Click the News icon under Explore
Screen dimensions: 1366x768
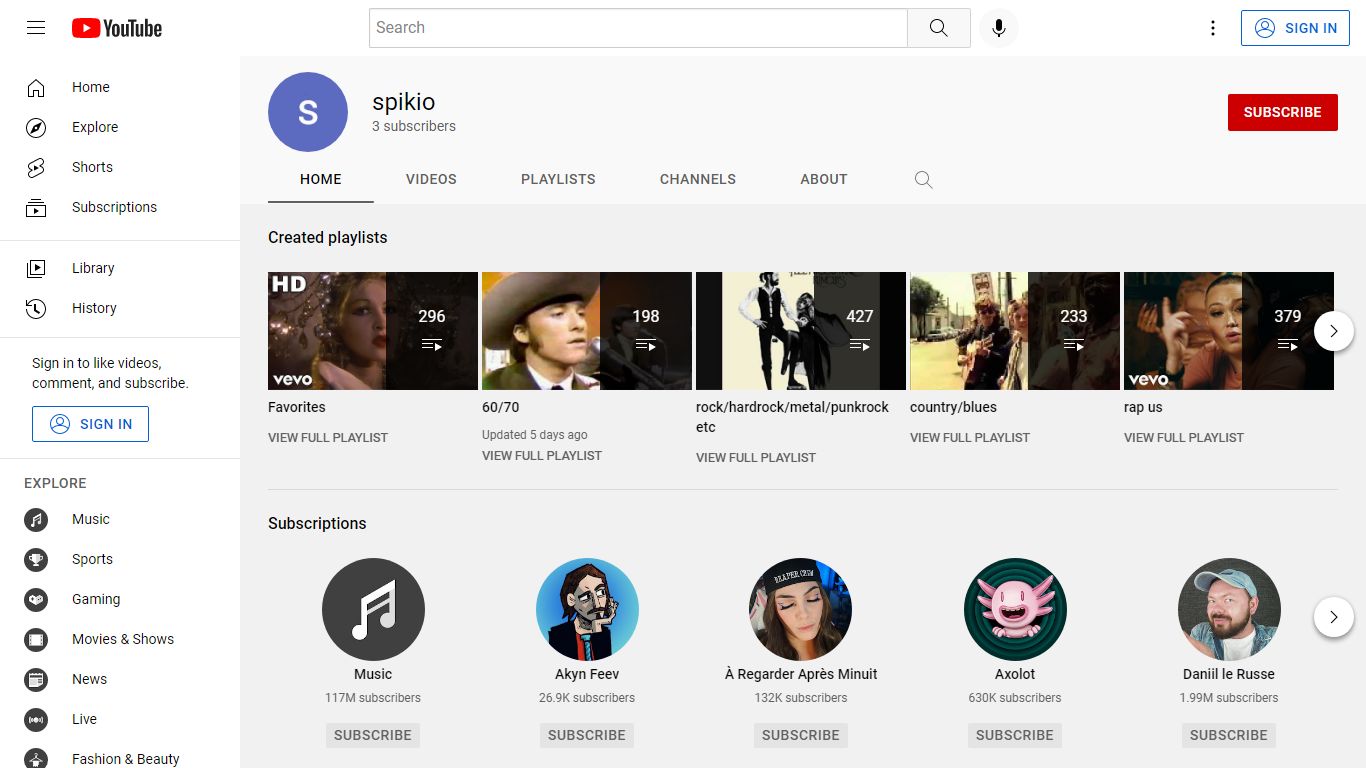pos(36,679)
